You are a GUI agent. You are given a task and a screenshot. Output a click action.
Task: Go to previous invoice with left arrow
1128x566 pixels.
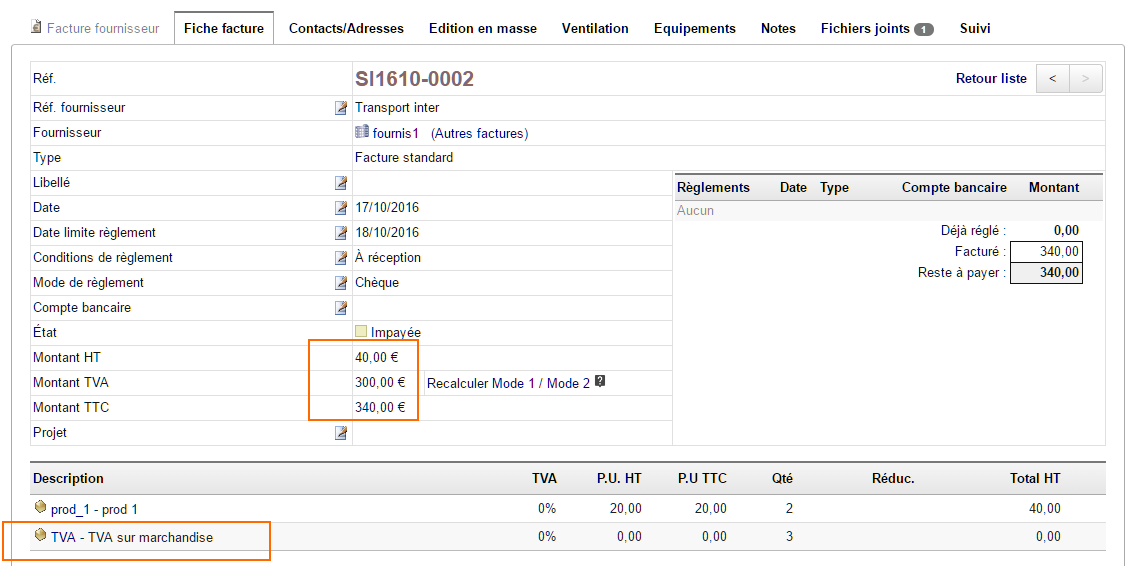pyautogui.click(x=1052, y=79)
